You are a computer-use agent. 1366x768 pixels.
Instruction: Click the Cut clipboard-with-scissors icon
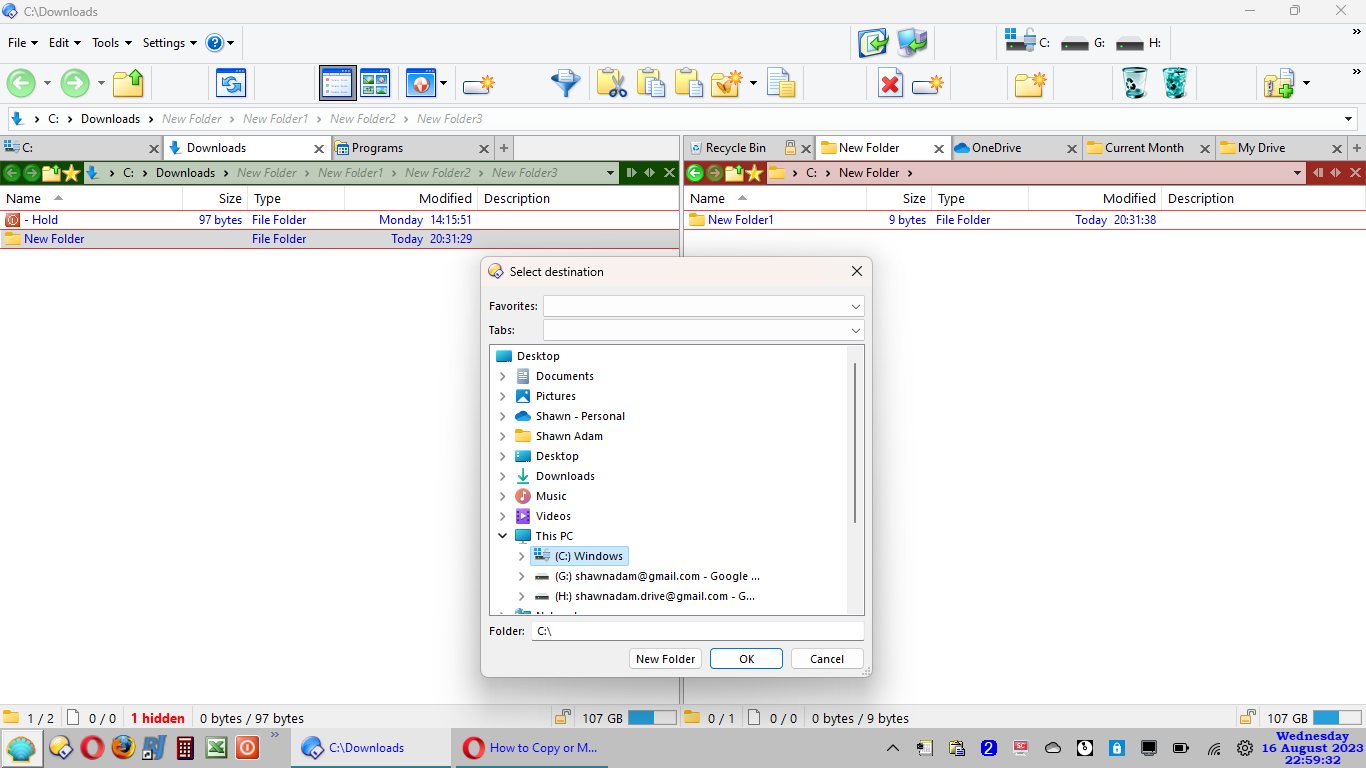point(611,83)
